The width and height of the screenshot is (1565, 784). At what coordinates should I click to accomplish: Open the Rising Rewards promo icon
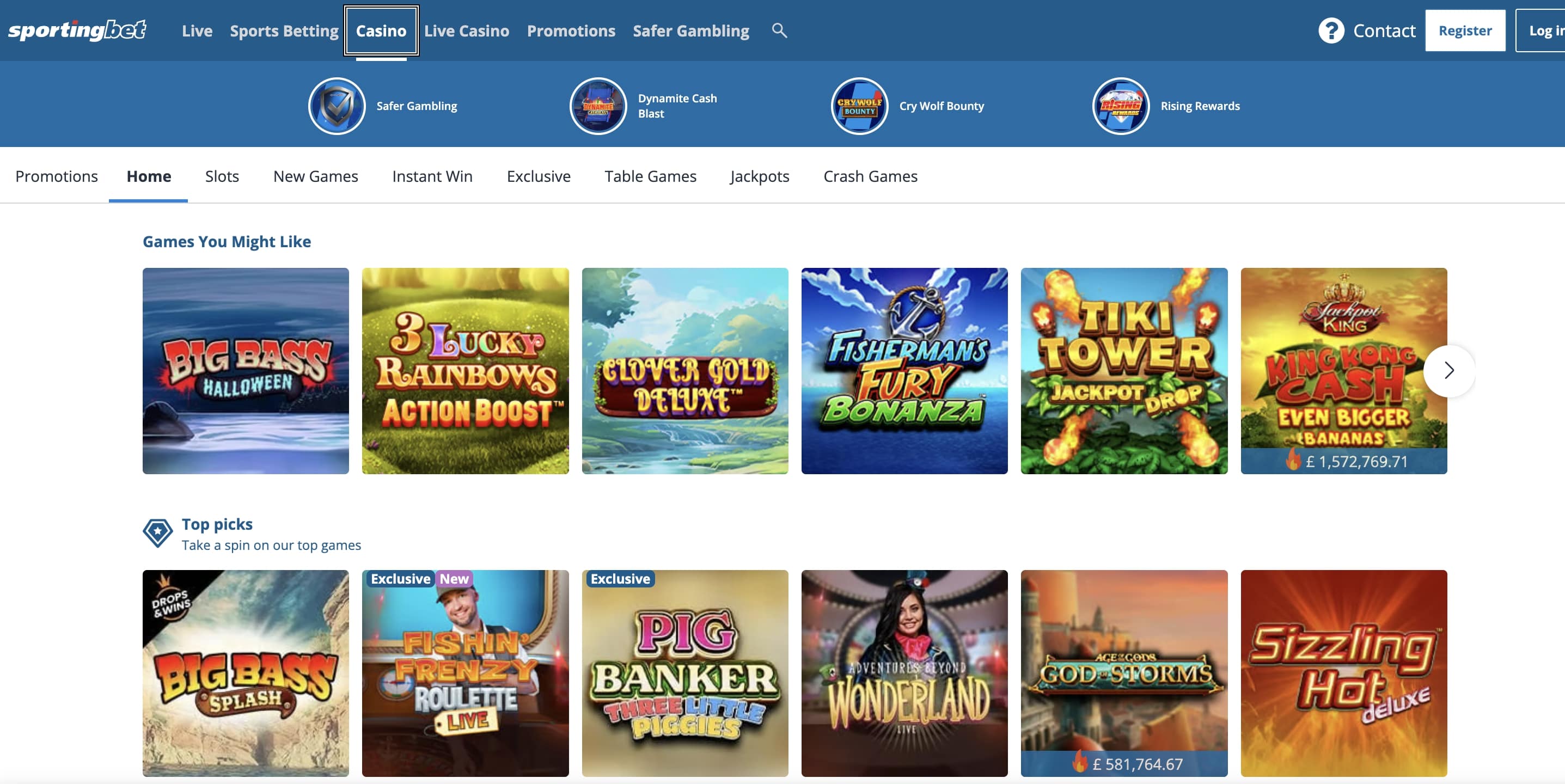point(1120,106)
